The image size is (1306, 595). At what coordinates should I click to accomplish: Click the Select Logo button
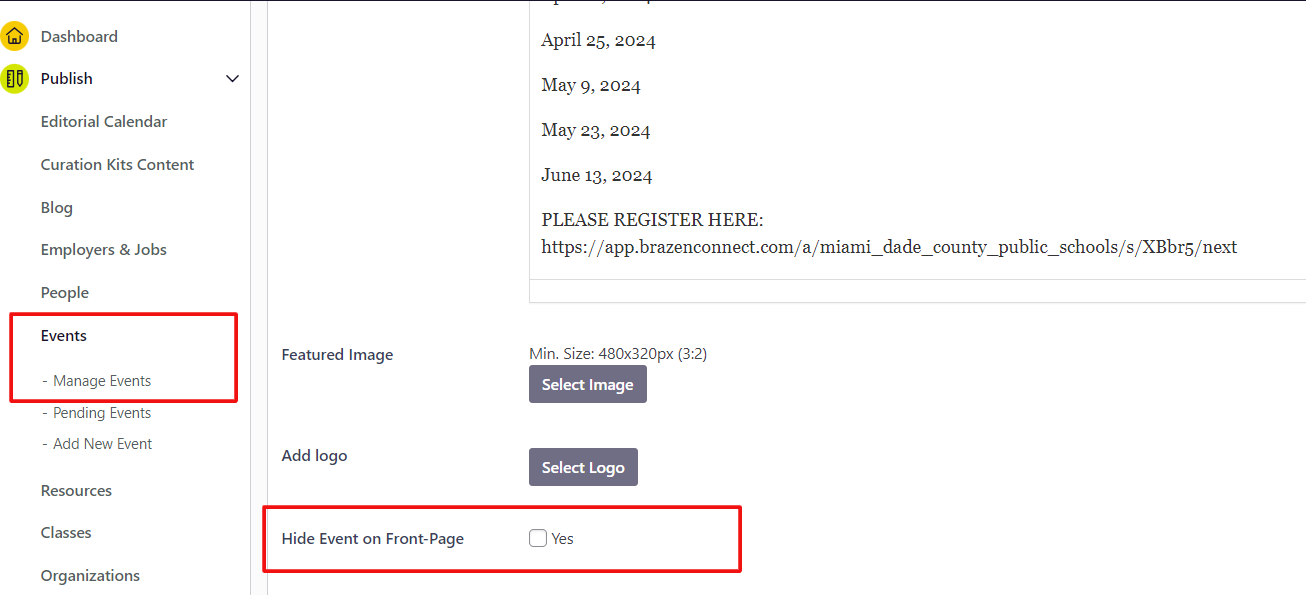[x=583, y=467]
